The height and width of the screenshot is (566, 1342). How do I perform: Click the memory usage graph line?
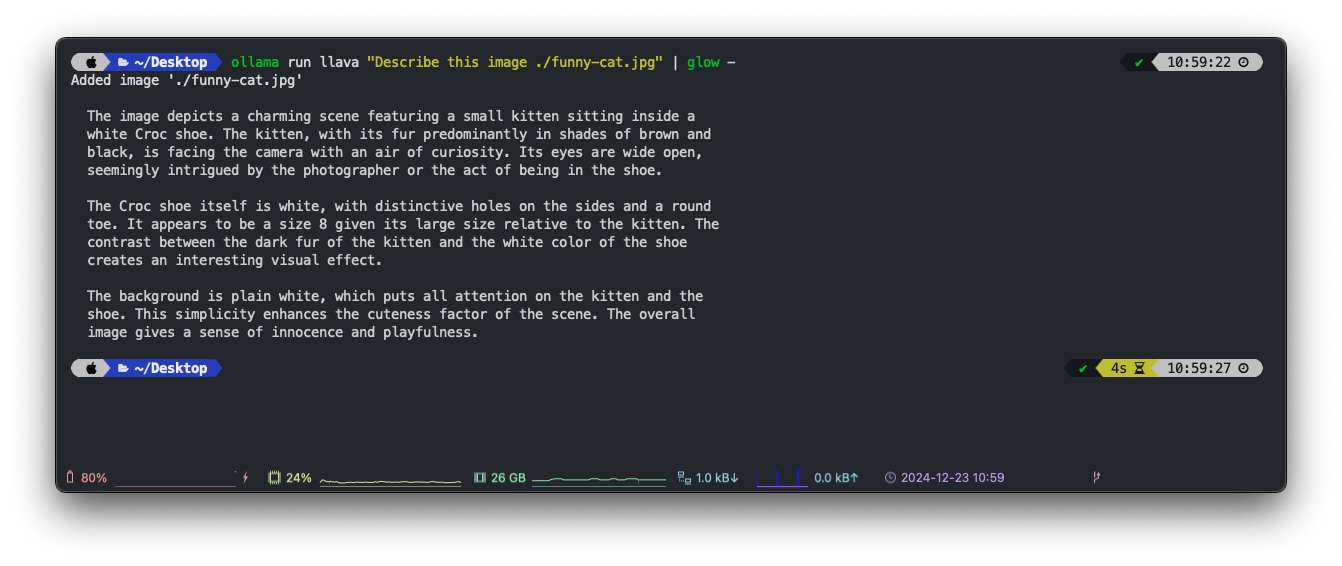(598, 481)
